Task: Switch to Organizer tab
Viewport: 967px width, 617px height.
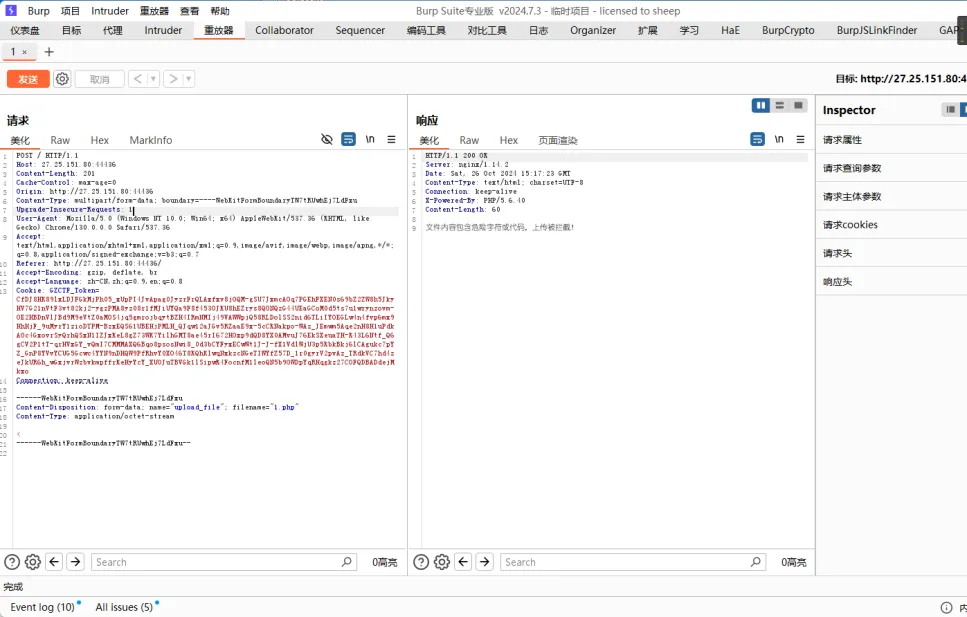Action: pos(593,30)
